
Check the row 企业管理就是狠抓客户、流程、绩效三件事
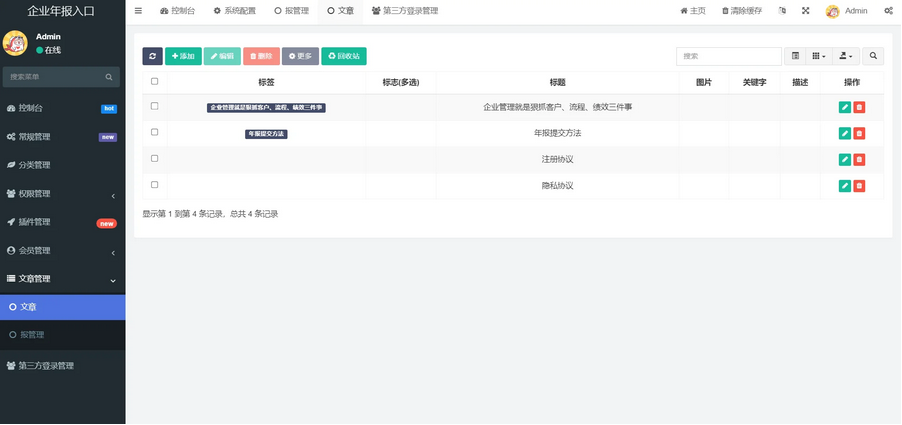(154, 106)
